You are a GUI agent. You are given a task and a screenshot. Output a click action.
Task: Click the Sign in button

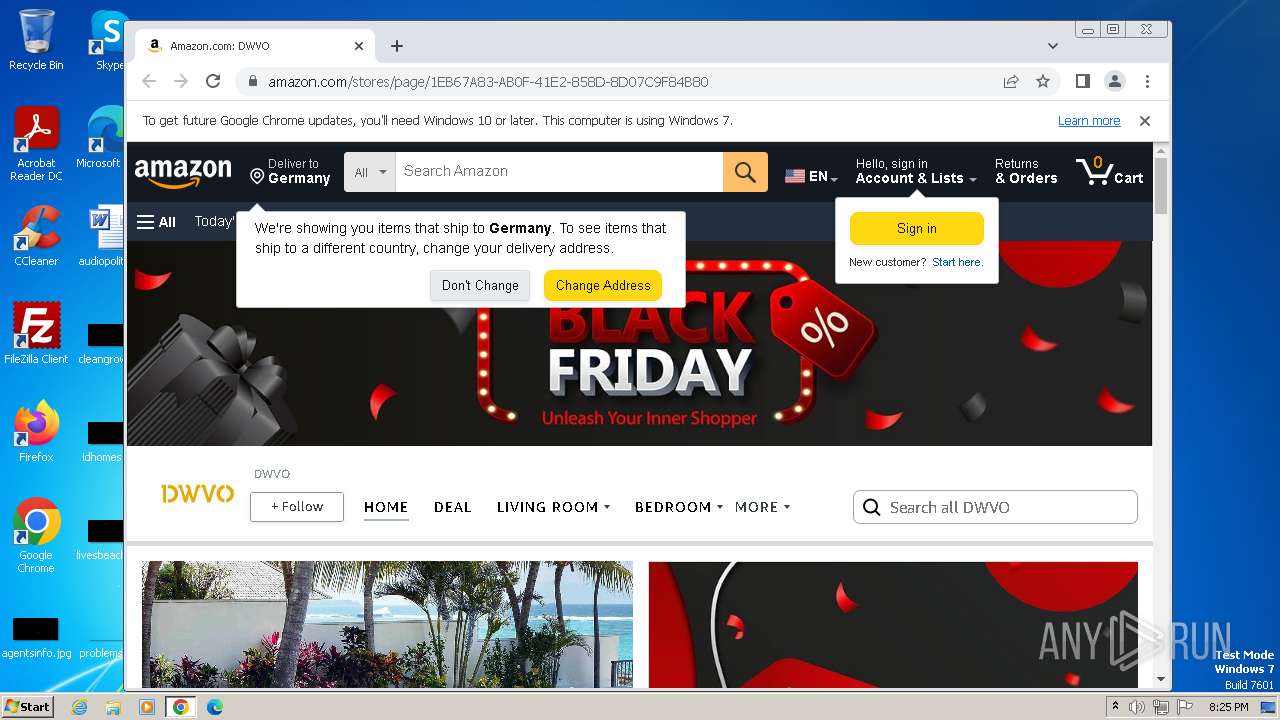tap(917, 229)
